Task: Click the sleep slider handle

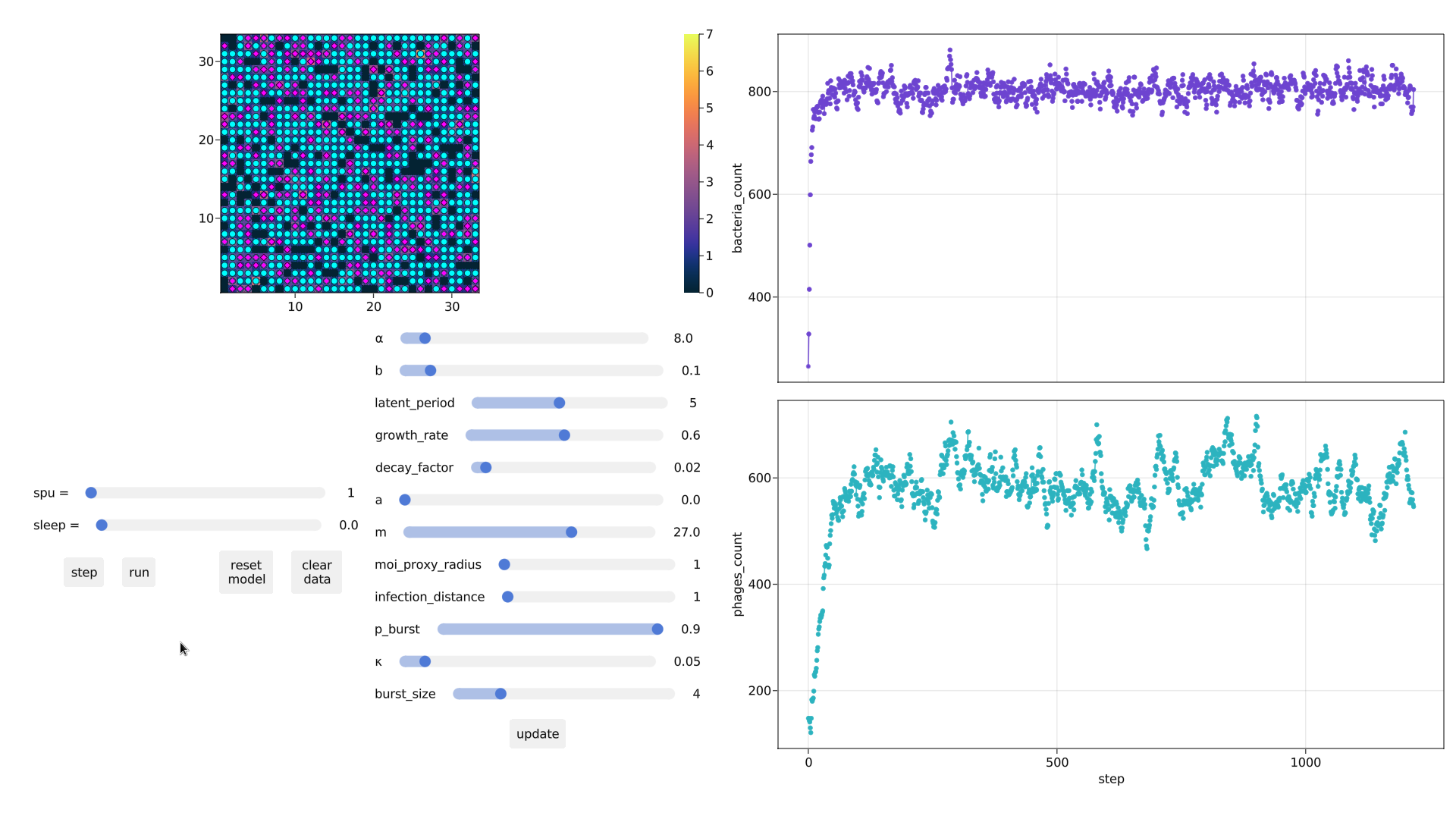Action: click(x=102, y=526)
